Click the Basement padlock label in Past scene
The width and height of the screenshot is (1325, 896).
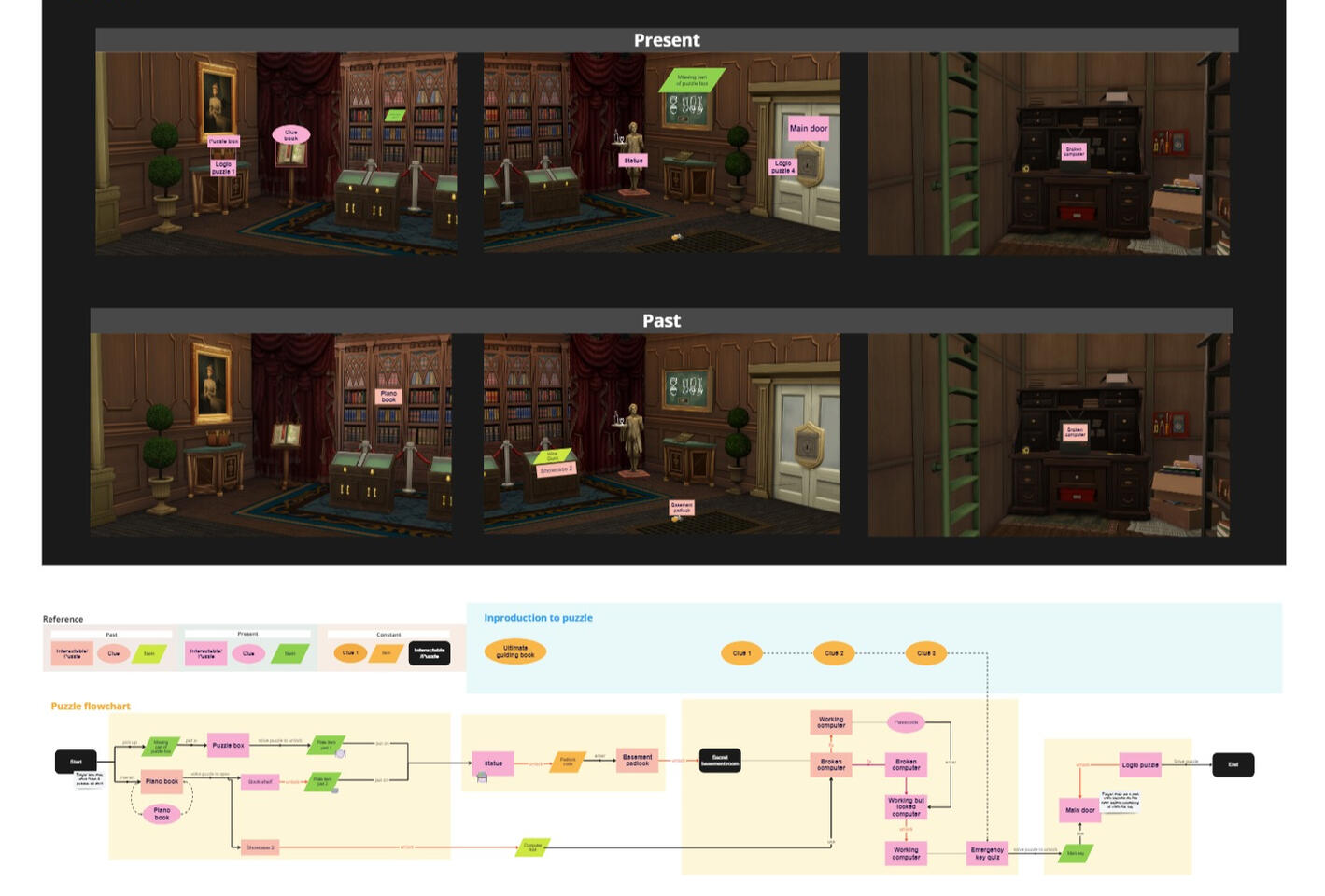pos(682,508)
